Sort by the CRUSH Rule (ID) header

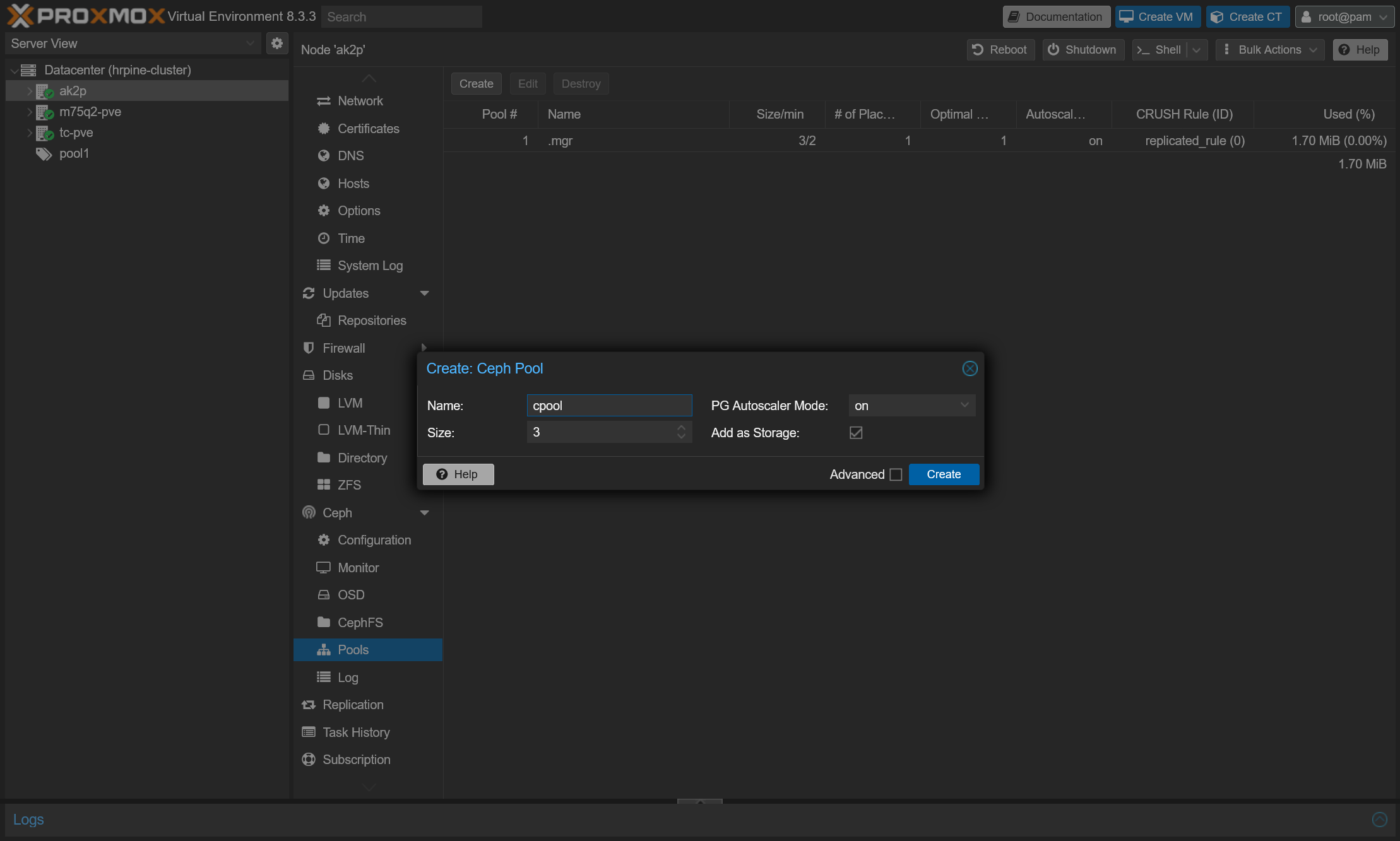pos(1183,114)
